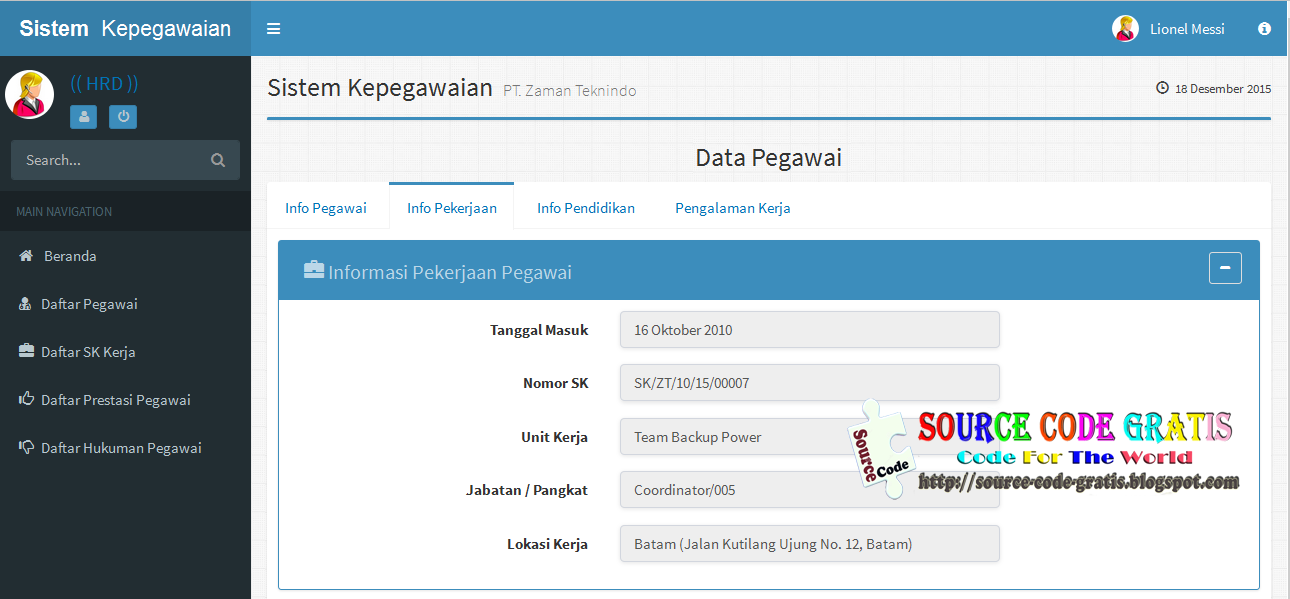Viewport: 1290px width, 599px height.
Task: Open the Pengalaman Kerja tab
Action: (x=732, y=207)
